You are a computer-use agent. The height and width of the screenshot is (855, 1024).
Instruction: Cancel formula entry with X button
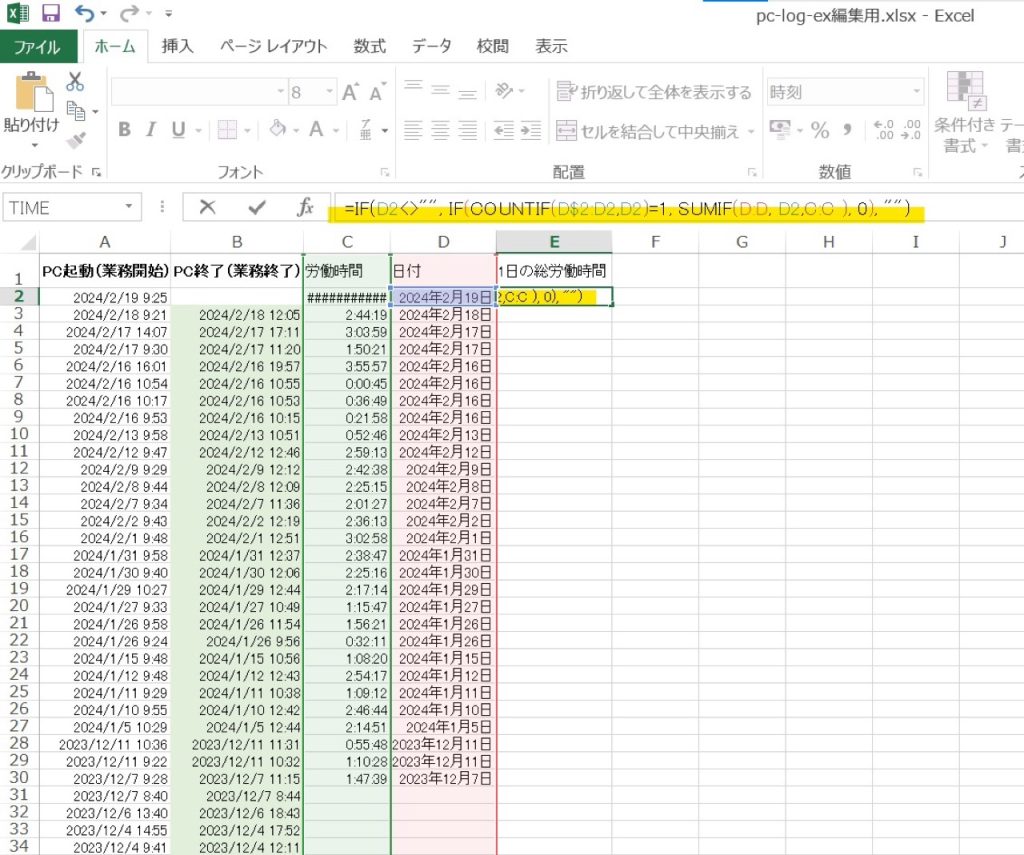pos(208,207)
